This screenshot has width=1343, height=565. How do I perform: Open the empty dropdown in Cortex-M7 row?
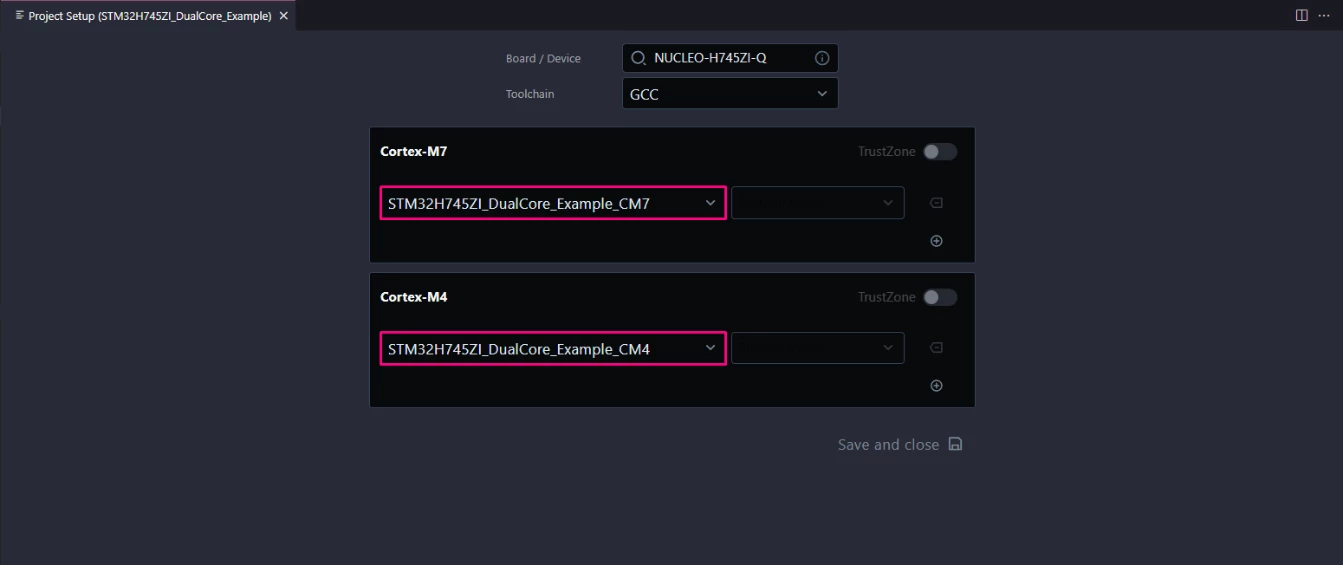coord(818,203)
